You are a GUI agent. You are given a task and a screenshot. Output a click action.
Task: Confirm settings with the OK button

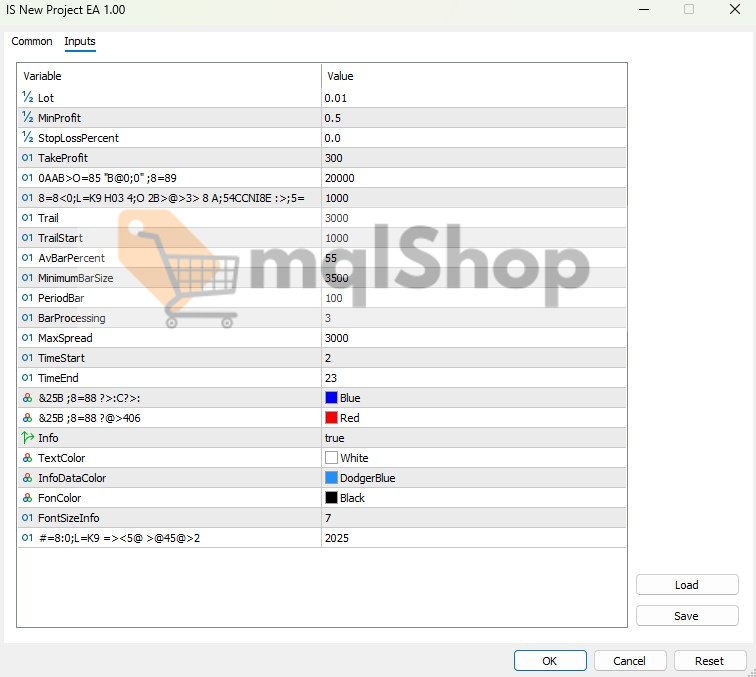(x=550, y=661)
